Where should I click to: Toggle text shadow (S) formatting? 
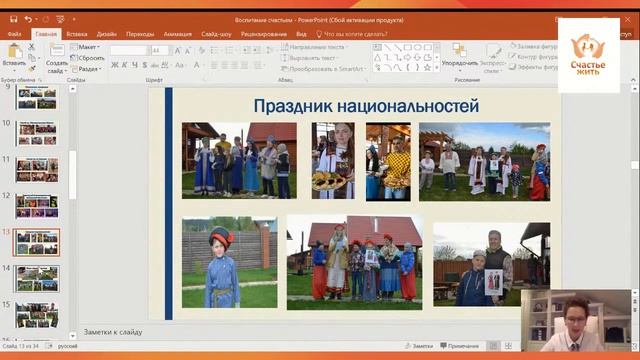pyautogui.click(x=144, y=65)
